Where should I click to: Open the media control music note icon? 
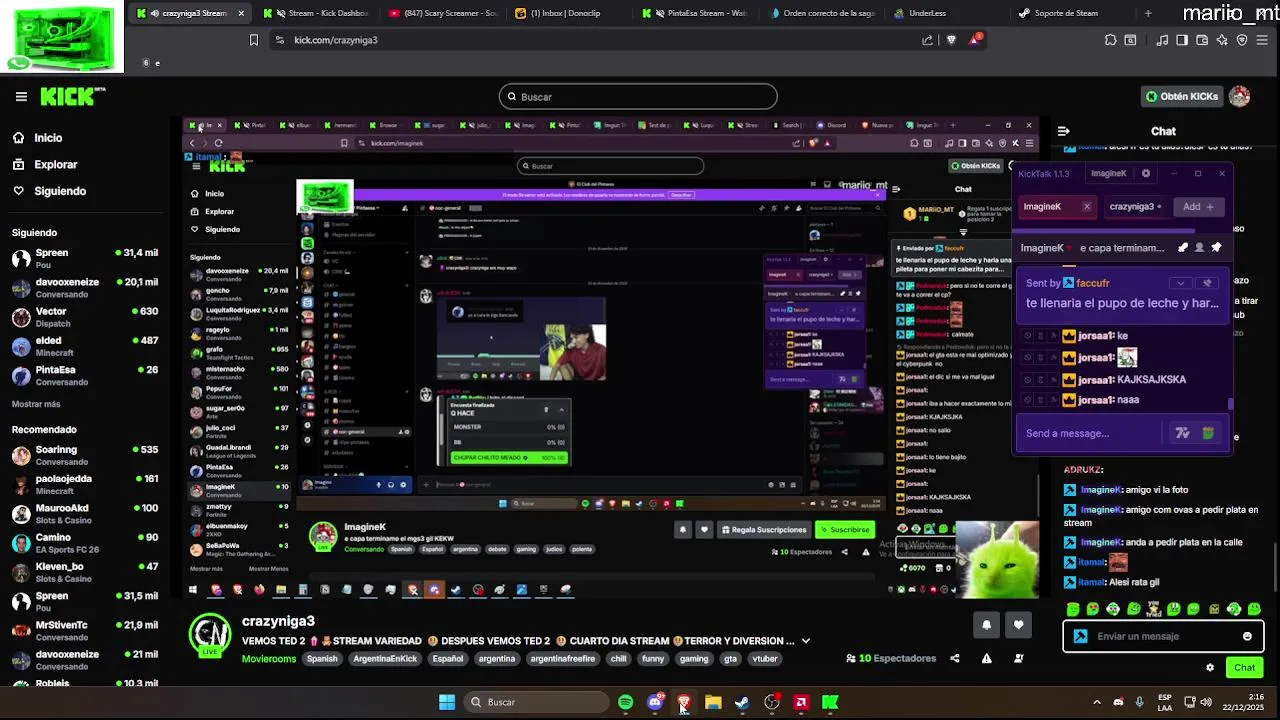click(1162, 40)
